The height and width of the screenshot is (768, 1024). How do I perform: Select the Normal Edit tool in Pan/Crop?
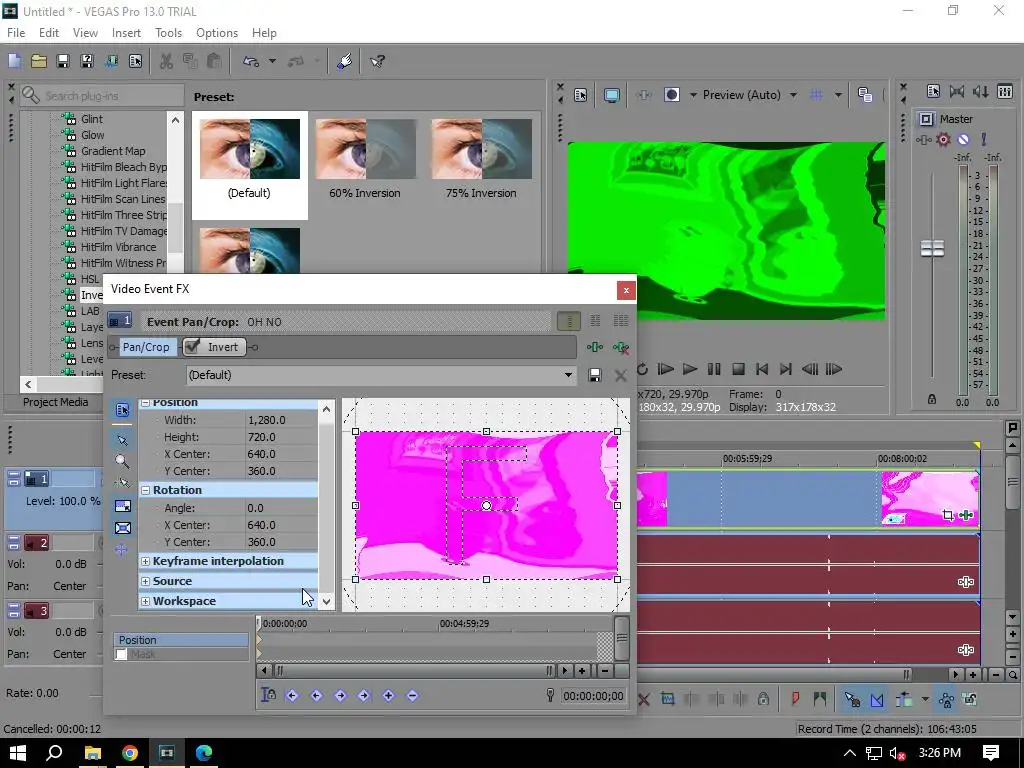122,440
